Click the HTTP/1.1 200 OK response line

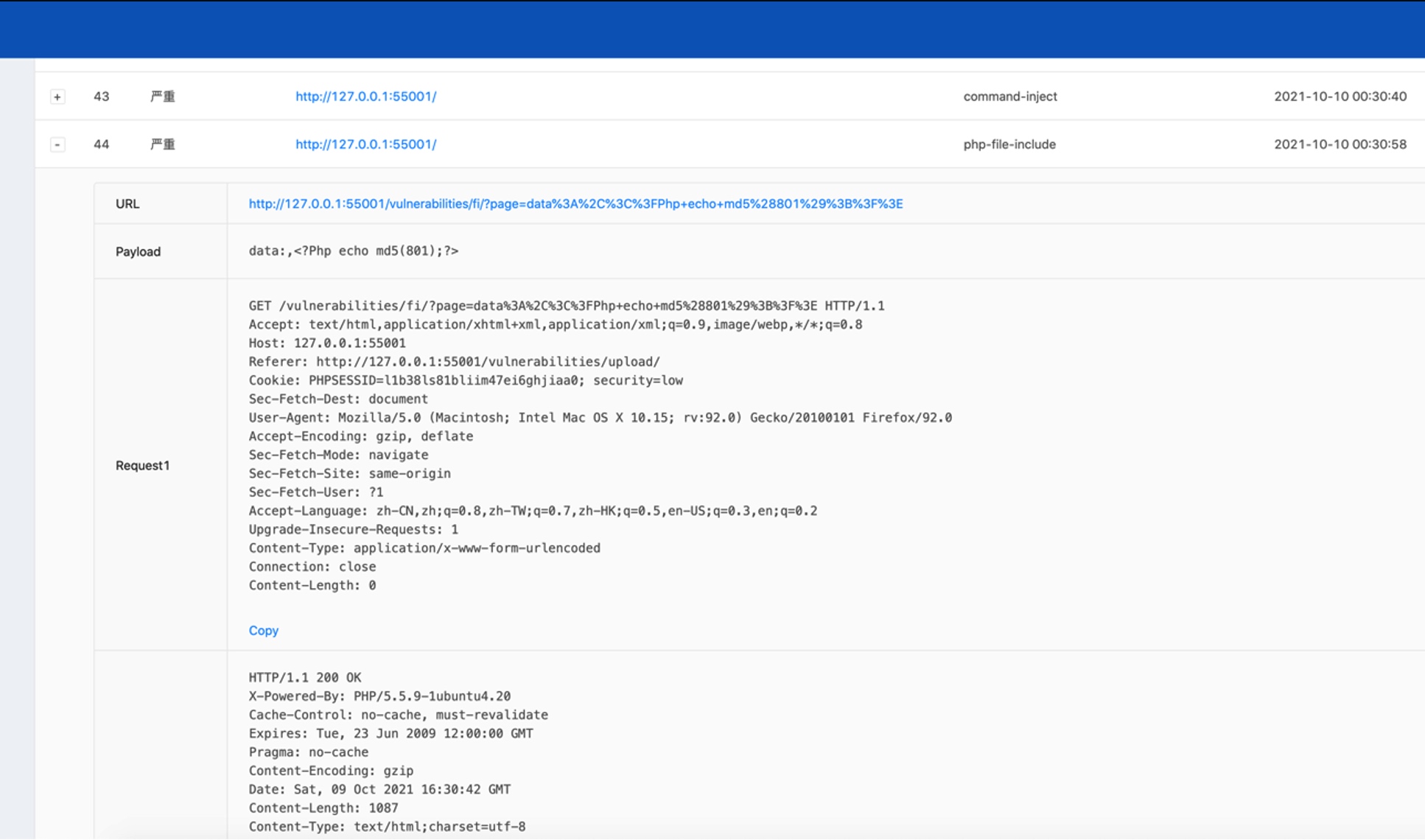(x=304, y=678)
